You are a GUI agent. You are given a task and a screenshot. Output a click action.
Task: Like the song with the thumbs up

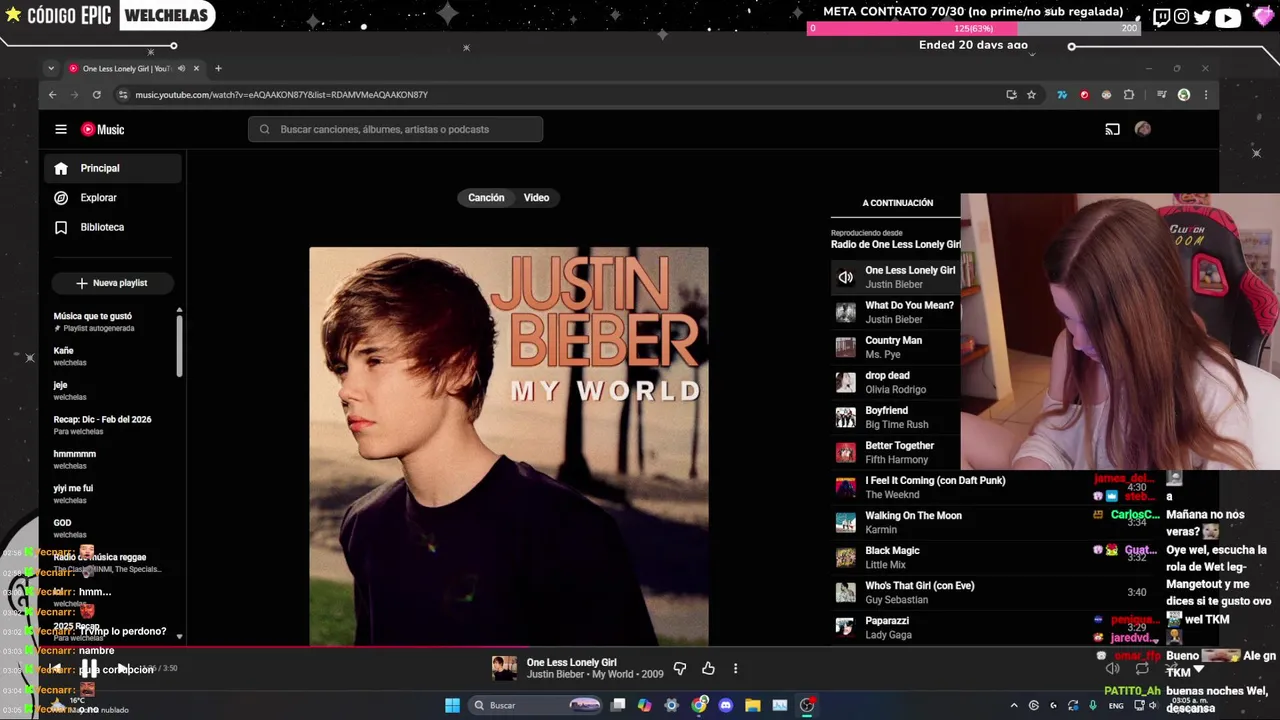(x=708, y=668)
